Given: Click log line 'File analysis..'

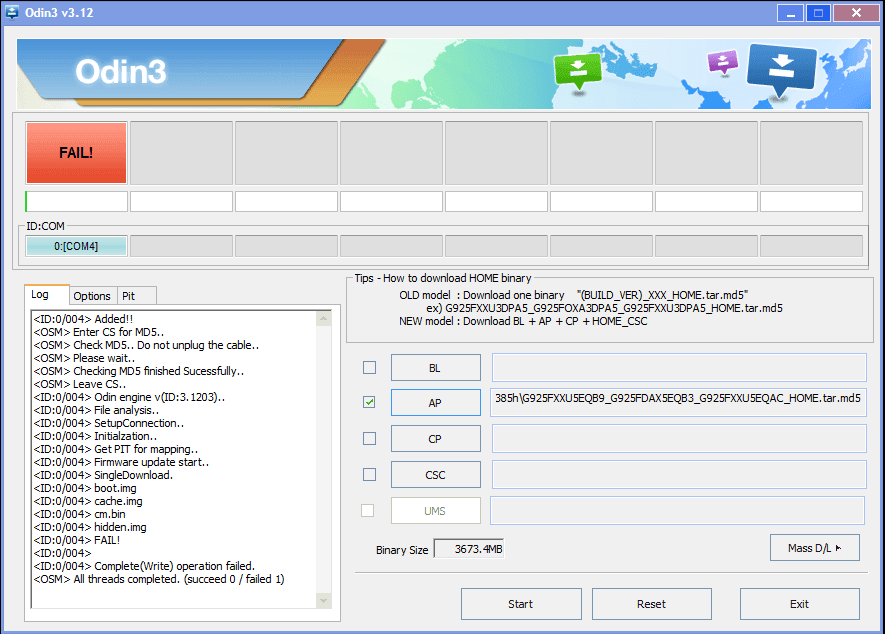Looking at the screenshot, I should point(97,410).
